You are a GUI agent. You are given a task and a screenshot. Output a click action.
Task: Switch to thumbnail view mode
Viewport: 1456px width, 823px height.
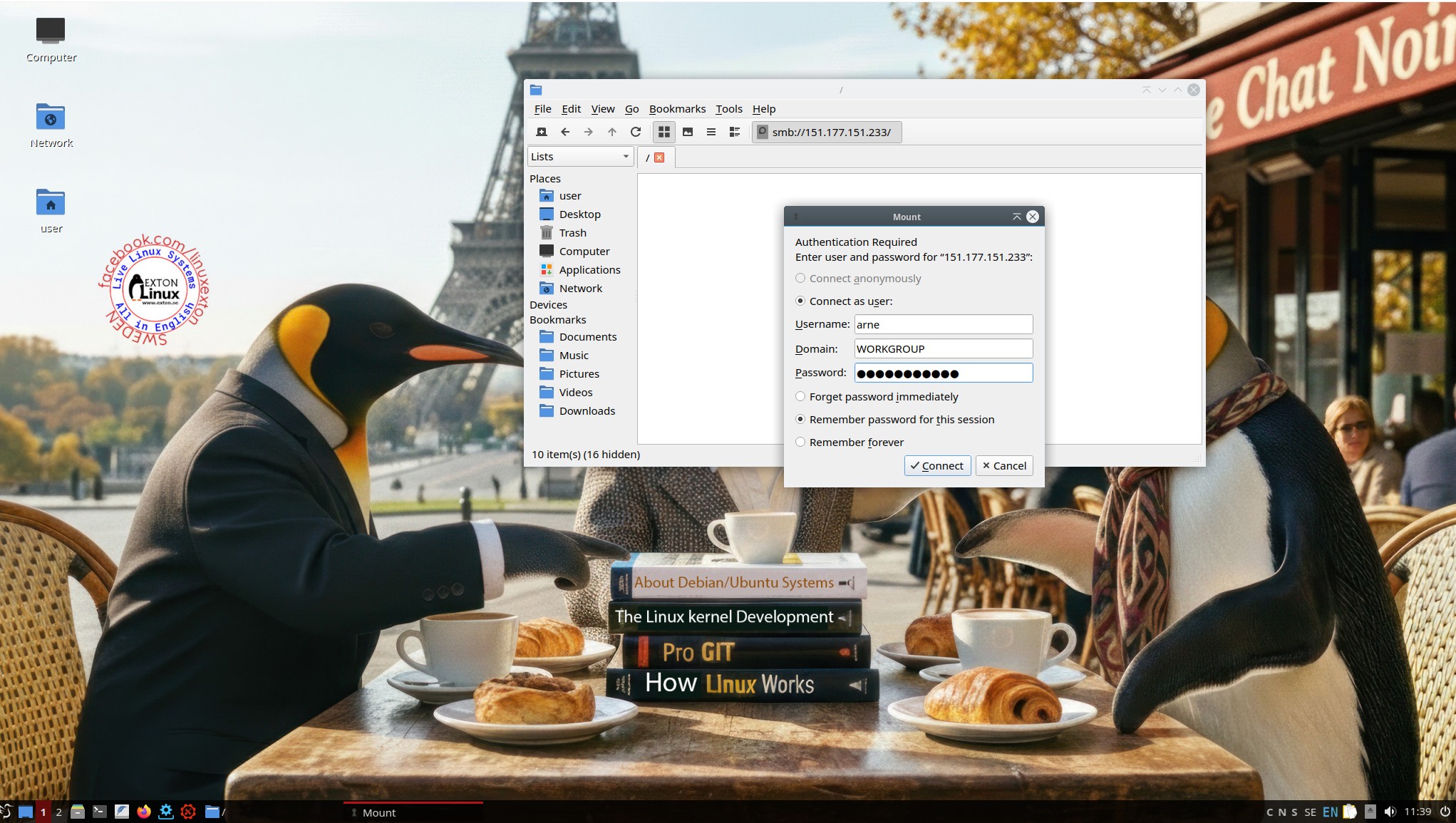(688, 132)
